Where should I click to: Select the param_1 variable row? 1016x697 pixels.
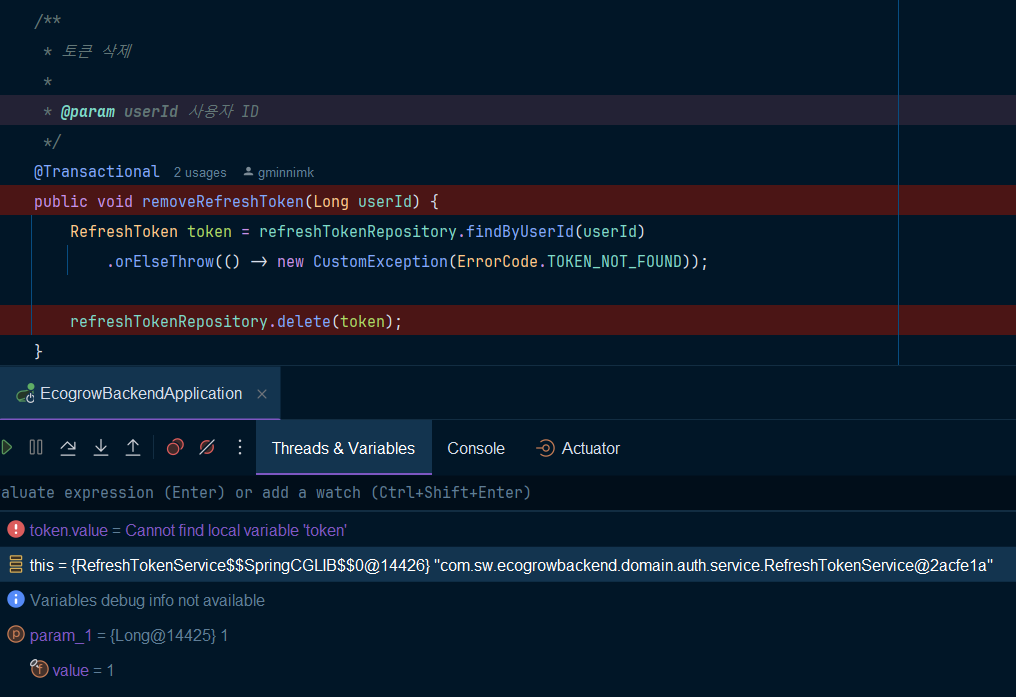coord(508,635)
